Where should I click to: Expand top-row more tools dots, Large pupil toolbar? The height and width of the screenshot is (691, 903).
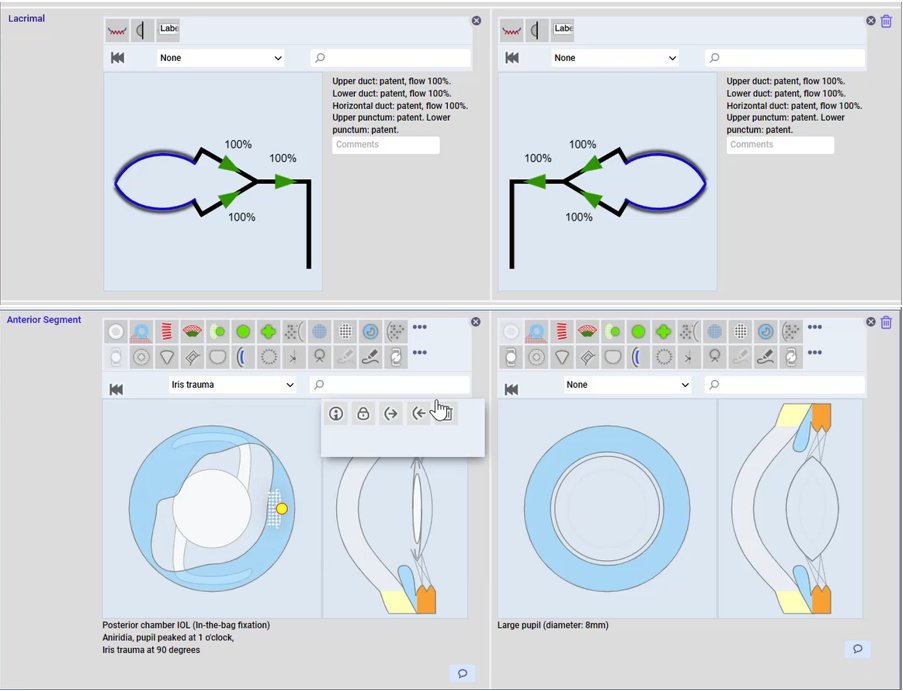814,327
